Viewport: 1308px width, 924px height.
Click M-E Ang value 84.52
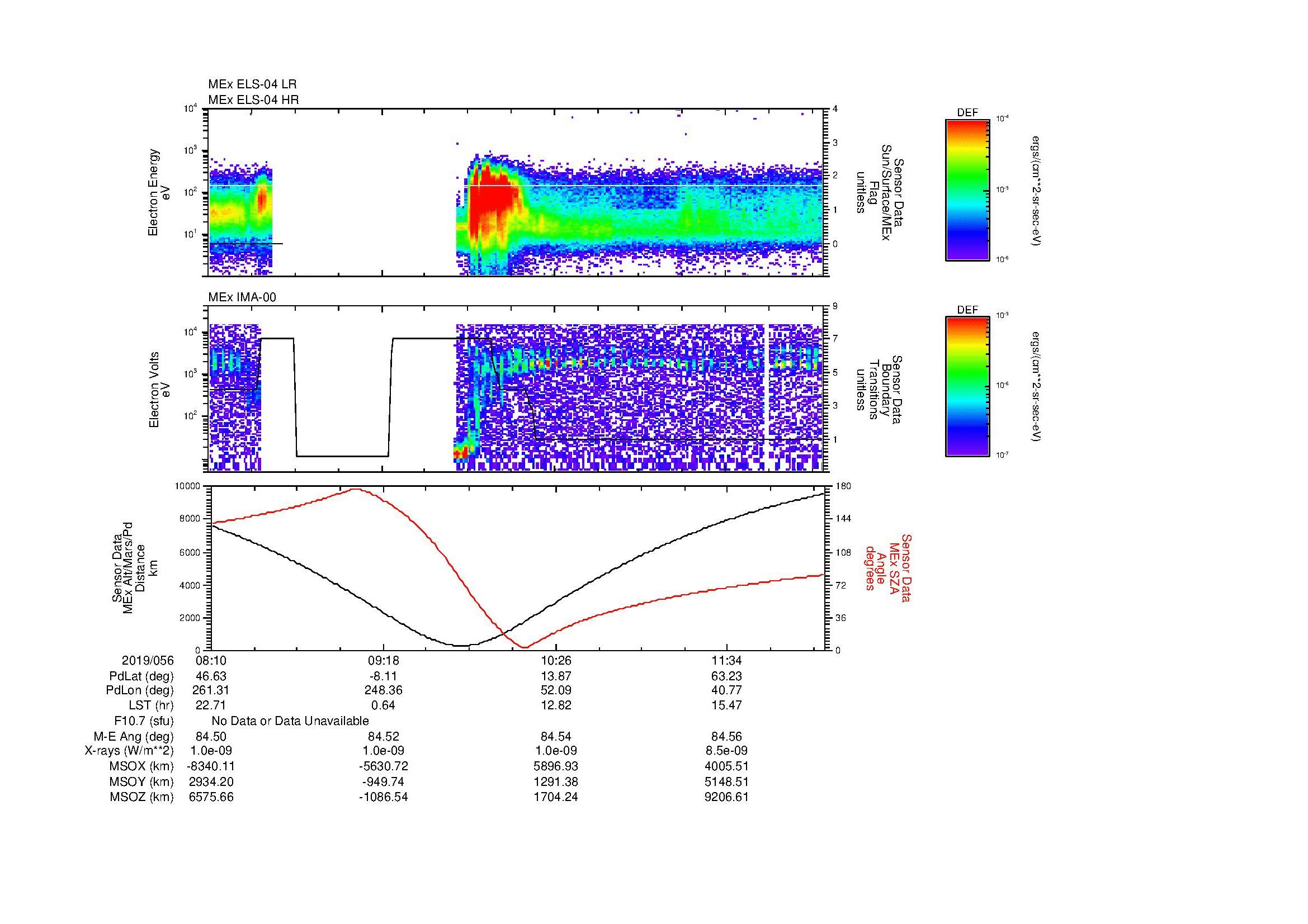point(384,736)
